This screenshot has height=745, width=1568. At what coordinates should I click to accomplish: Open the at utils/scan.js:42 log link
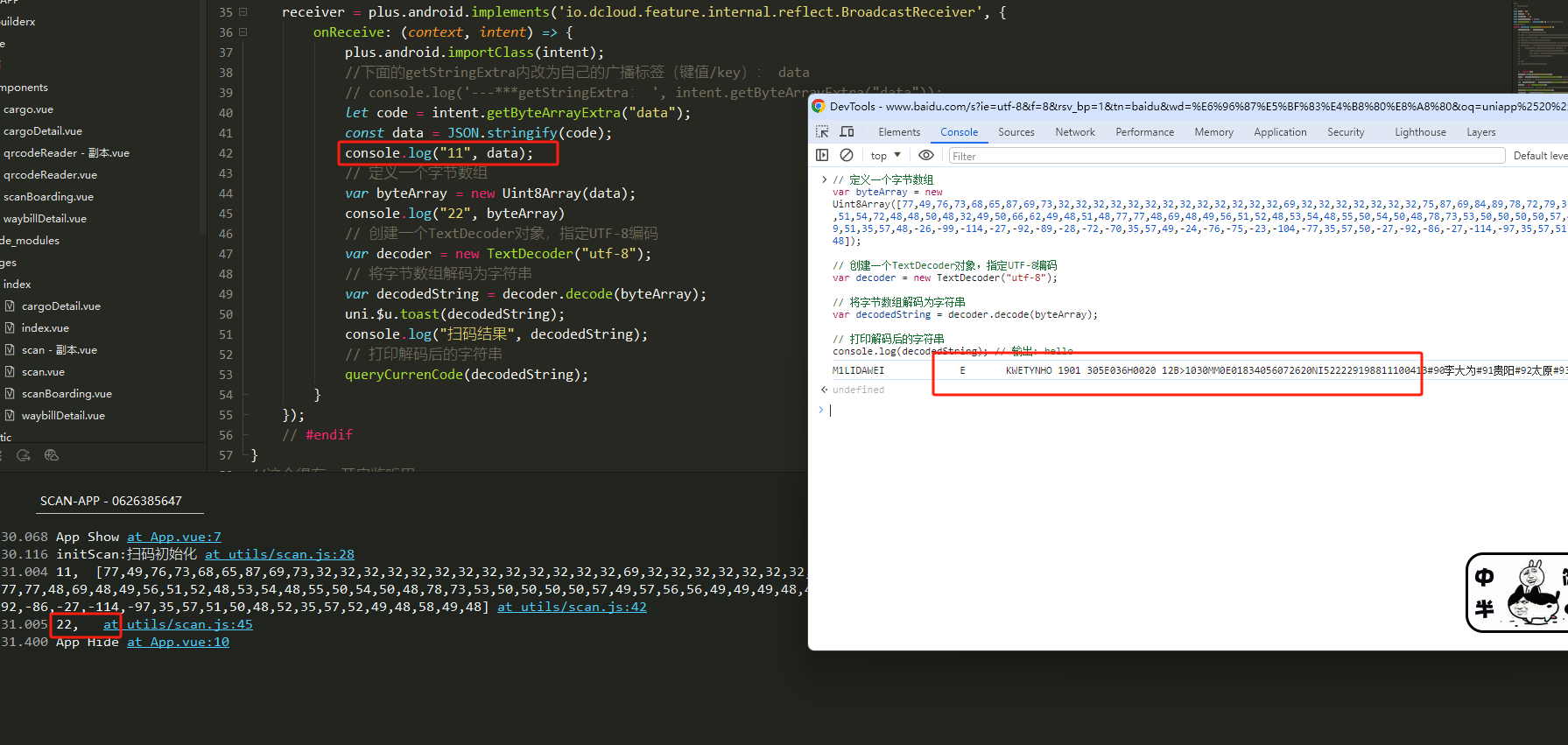click(x=573, y=607)
